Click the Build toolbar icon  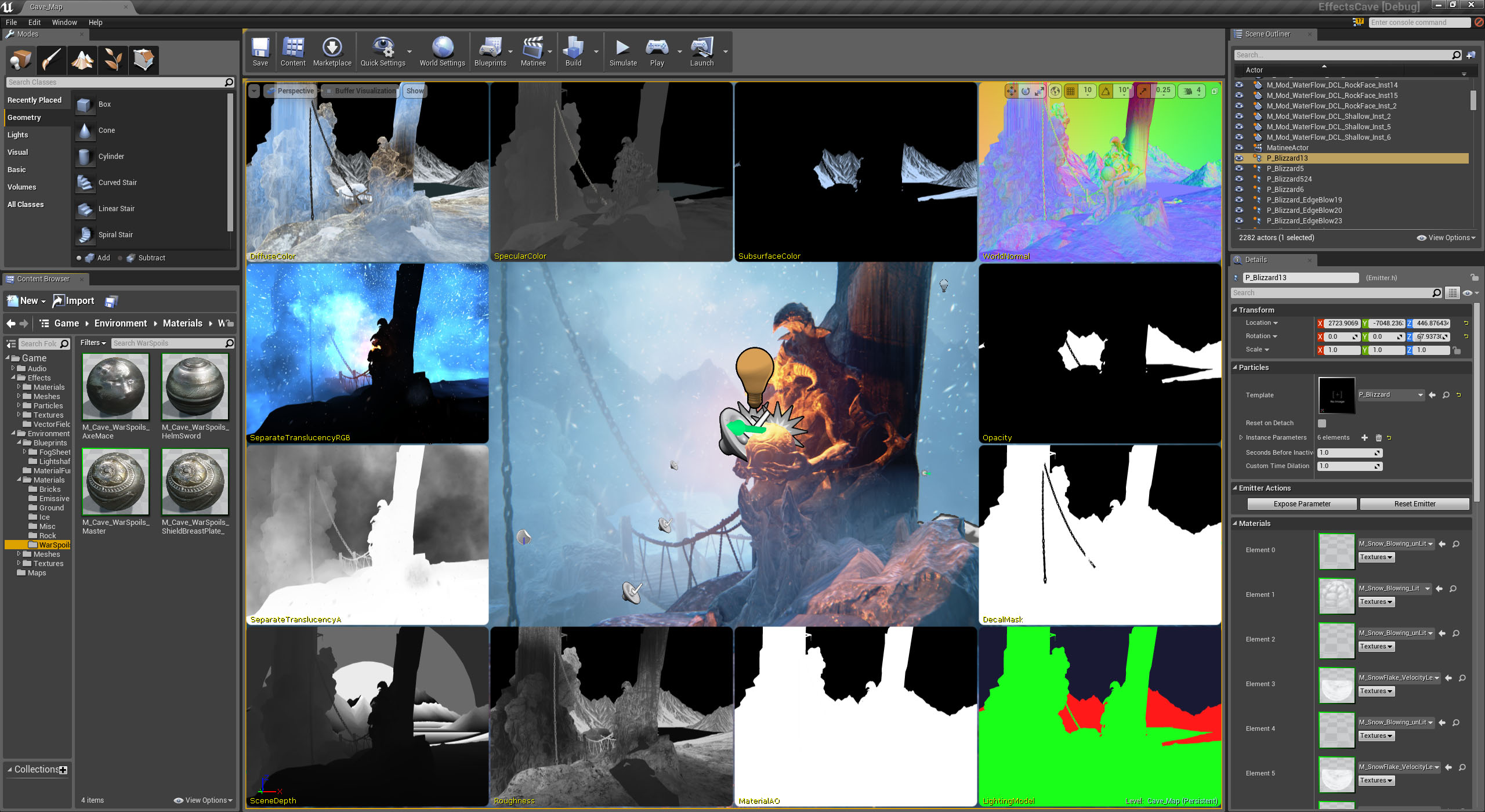573,52
